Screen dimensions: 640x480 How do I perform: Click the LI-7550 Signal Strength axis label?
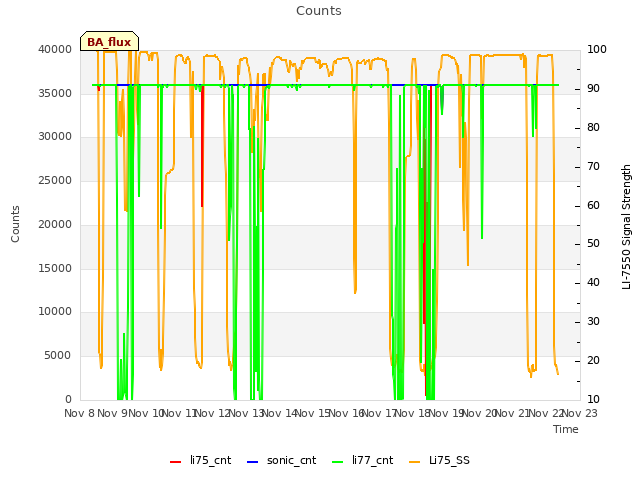click(x=626, y=227)
